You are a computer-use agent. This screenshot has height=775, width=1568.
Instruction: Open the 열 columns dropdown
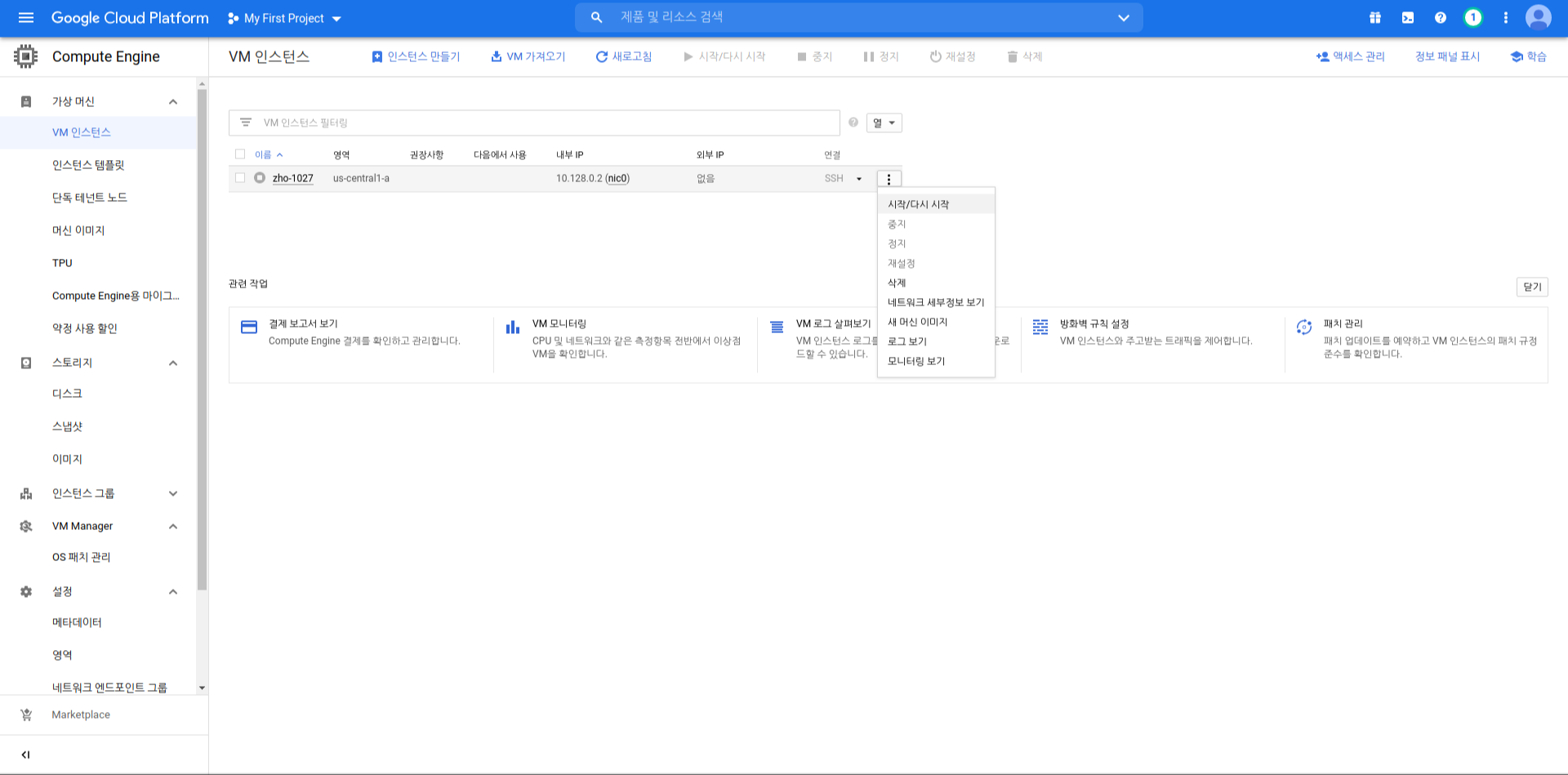click(884, 122)
